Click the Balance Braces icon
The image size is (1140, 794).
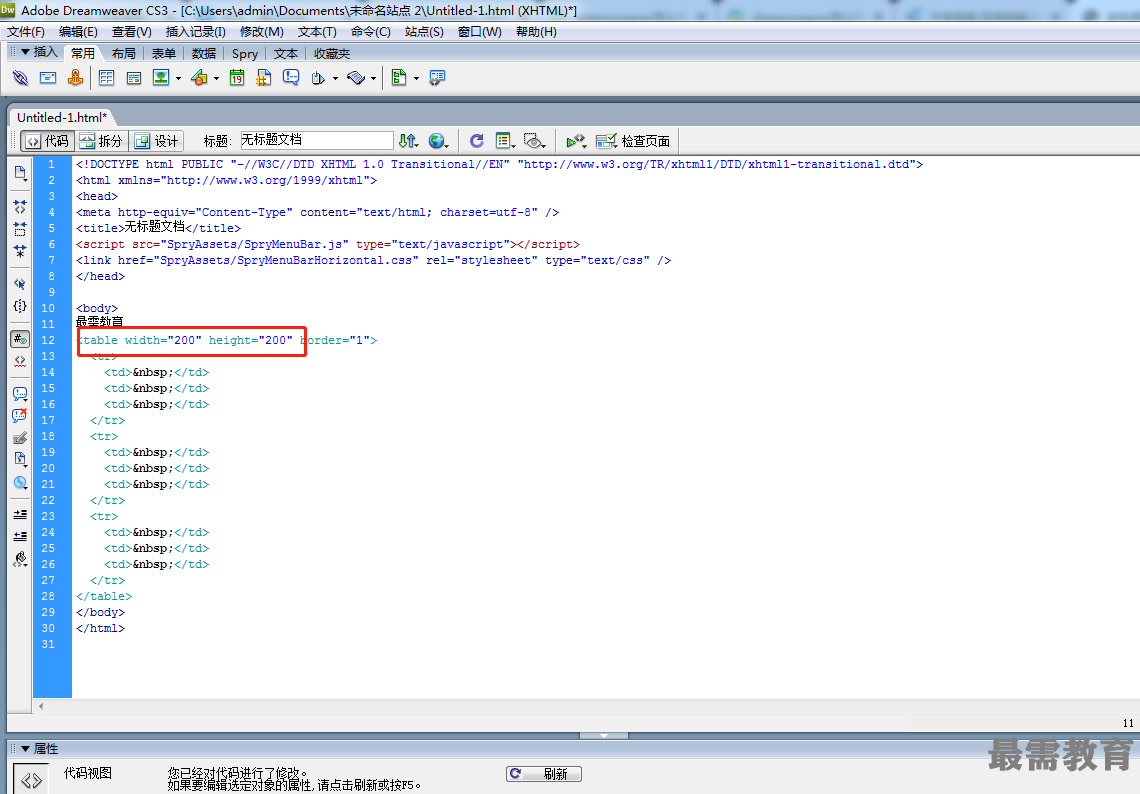[x=20, y=306]
